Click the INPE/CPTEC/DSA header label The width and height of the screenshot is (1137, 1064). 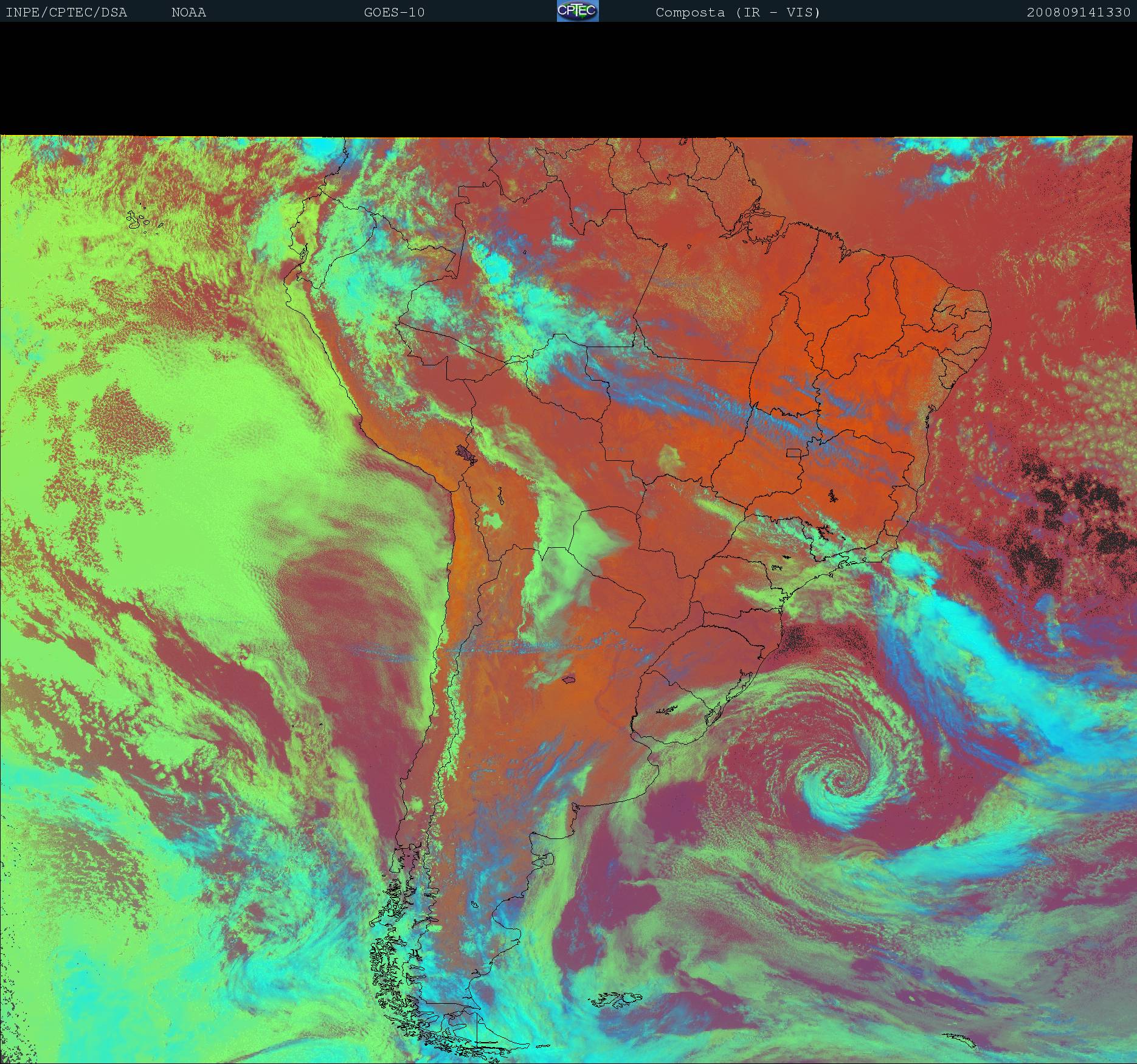[66, 12]
